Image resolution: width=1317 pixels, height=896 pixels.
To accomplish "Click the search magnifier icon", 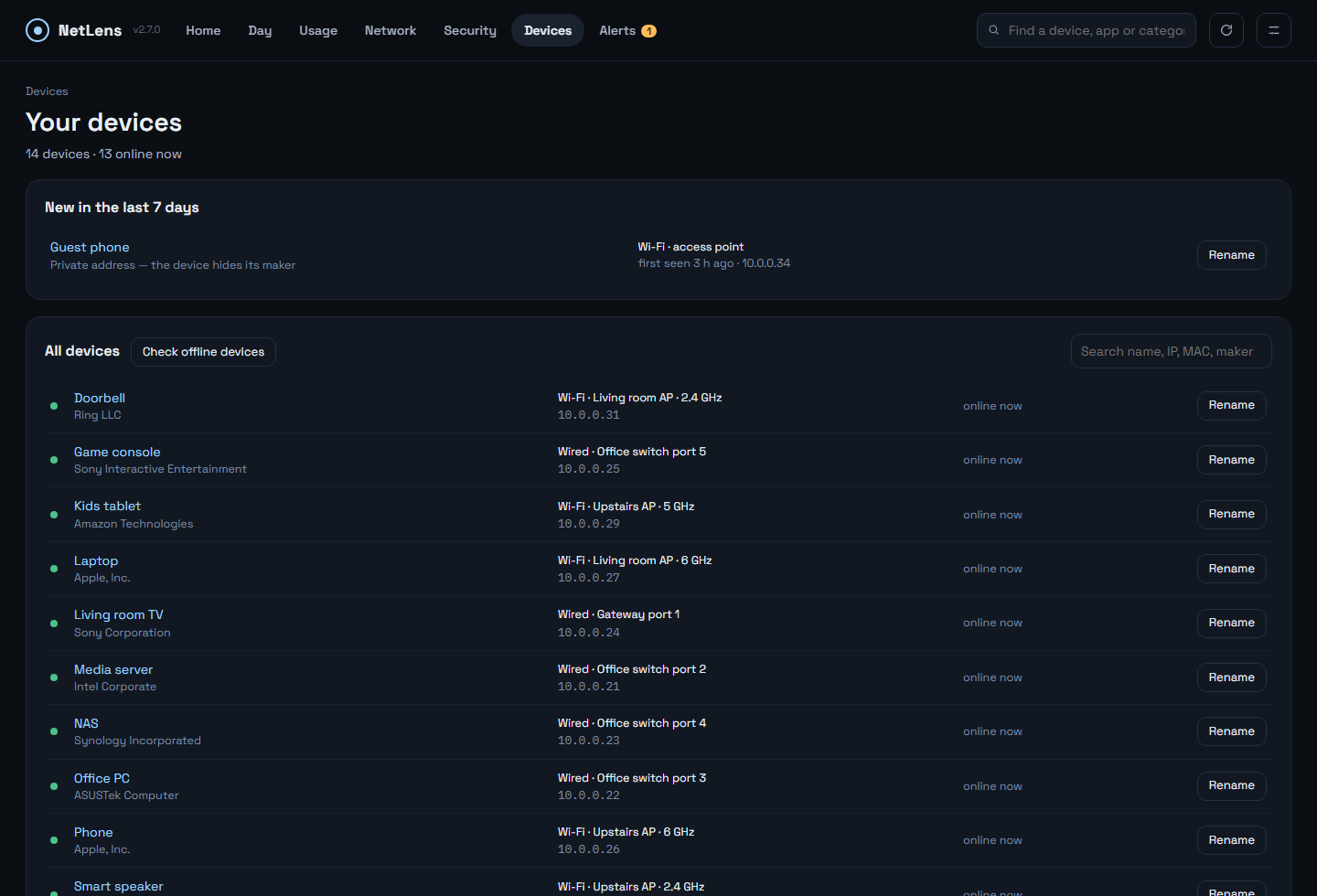I will (993, 30).
